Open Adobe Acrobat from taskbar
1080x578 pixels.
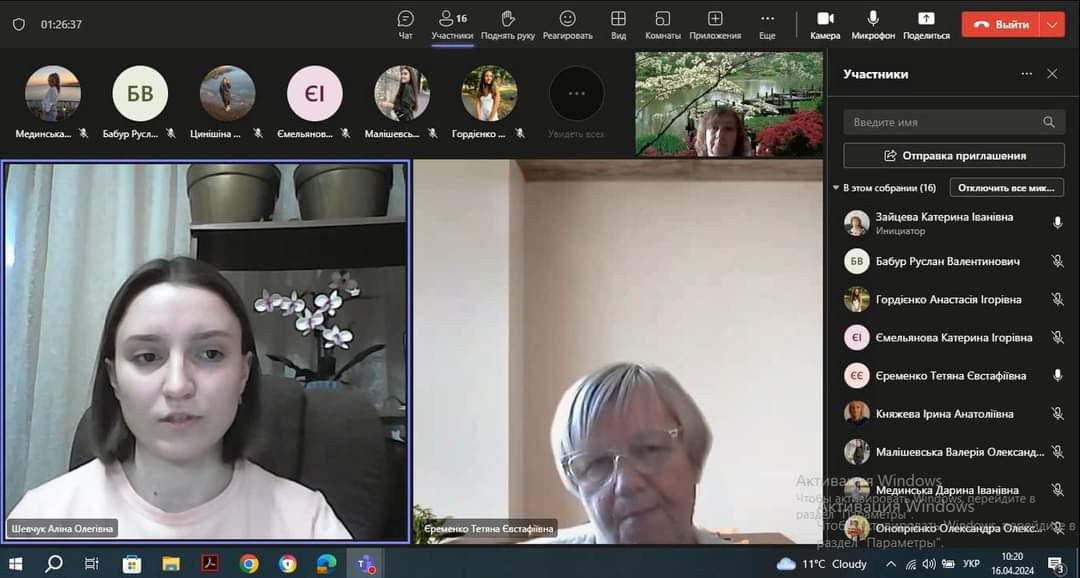(x=209, y=564)
